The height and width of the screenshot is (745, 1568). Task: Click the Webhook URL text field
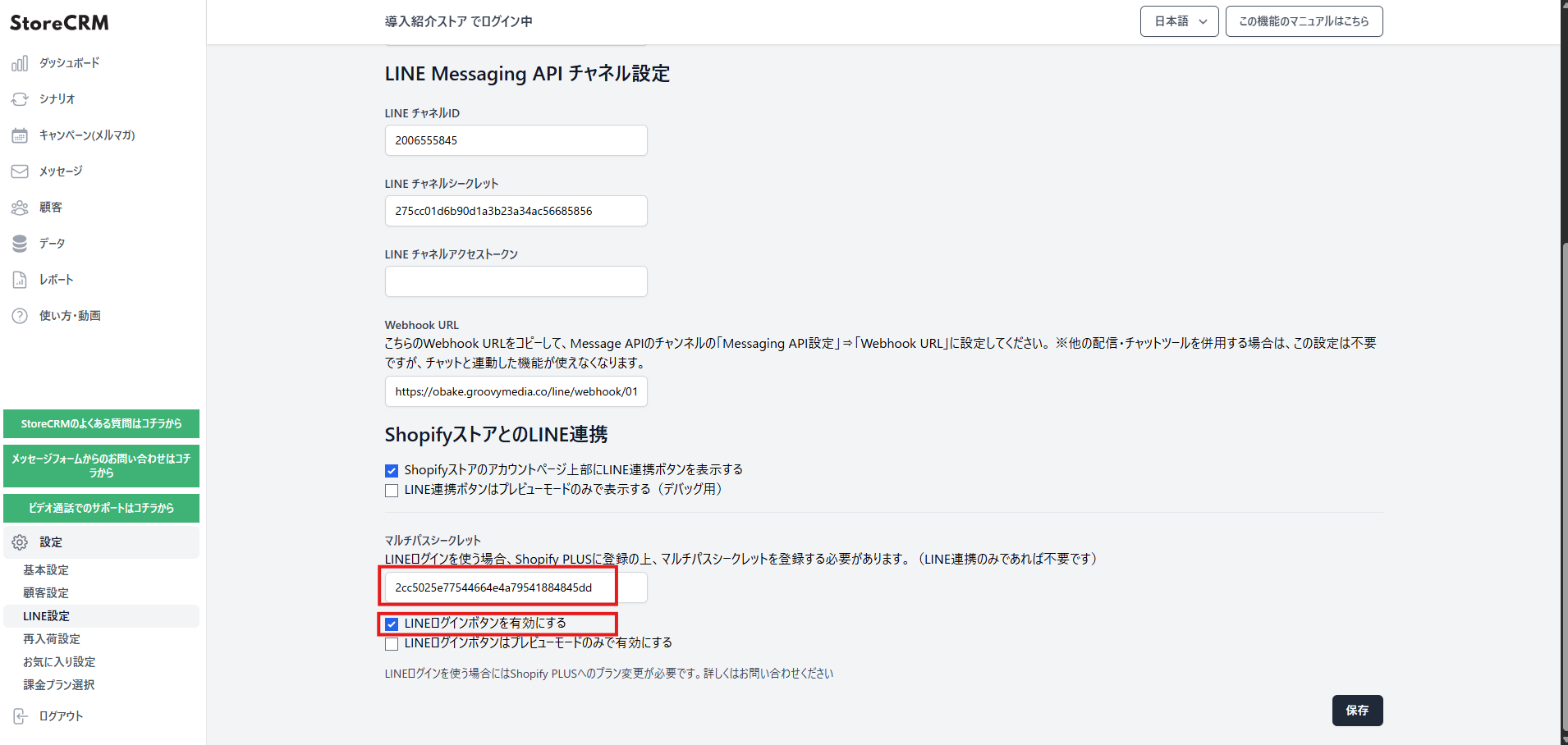pyautogui.click(x=516, y=391)
